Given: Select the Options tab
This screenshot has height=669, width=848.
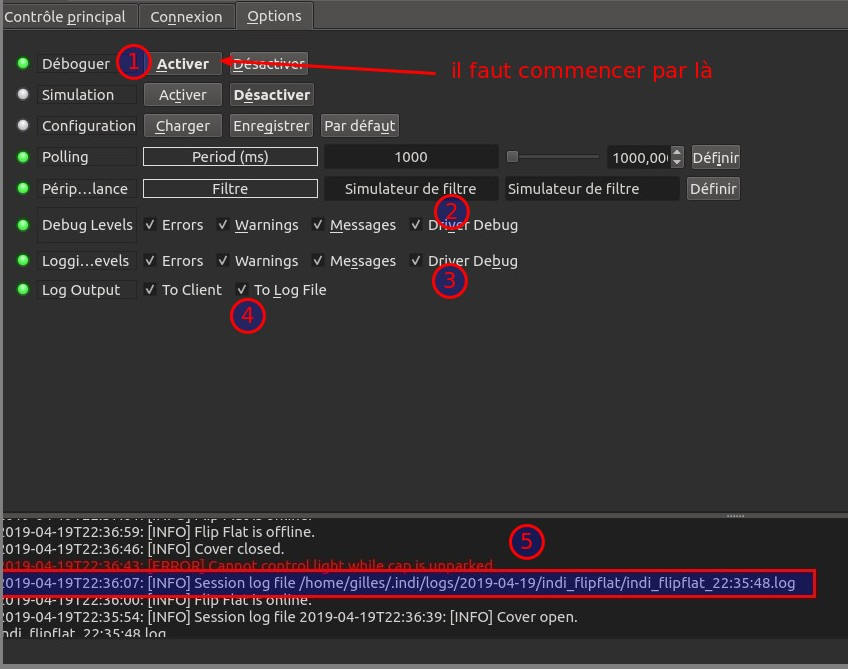Looking at the screenshot, I should [x=274, y=16].
